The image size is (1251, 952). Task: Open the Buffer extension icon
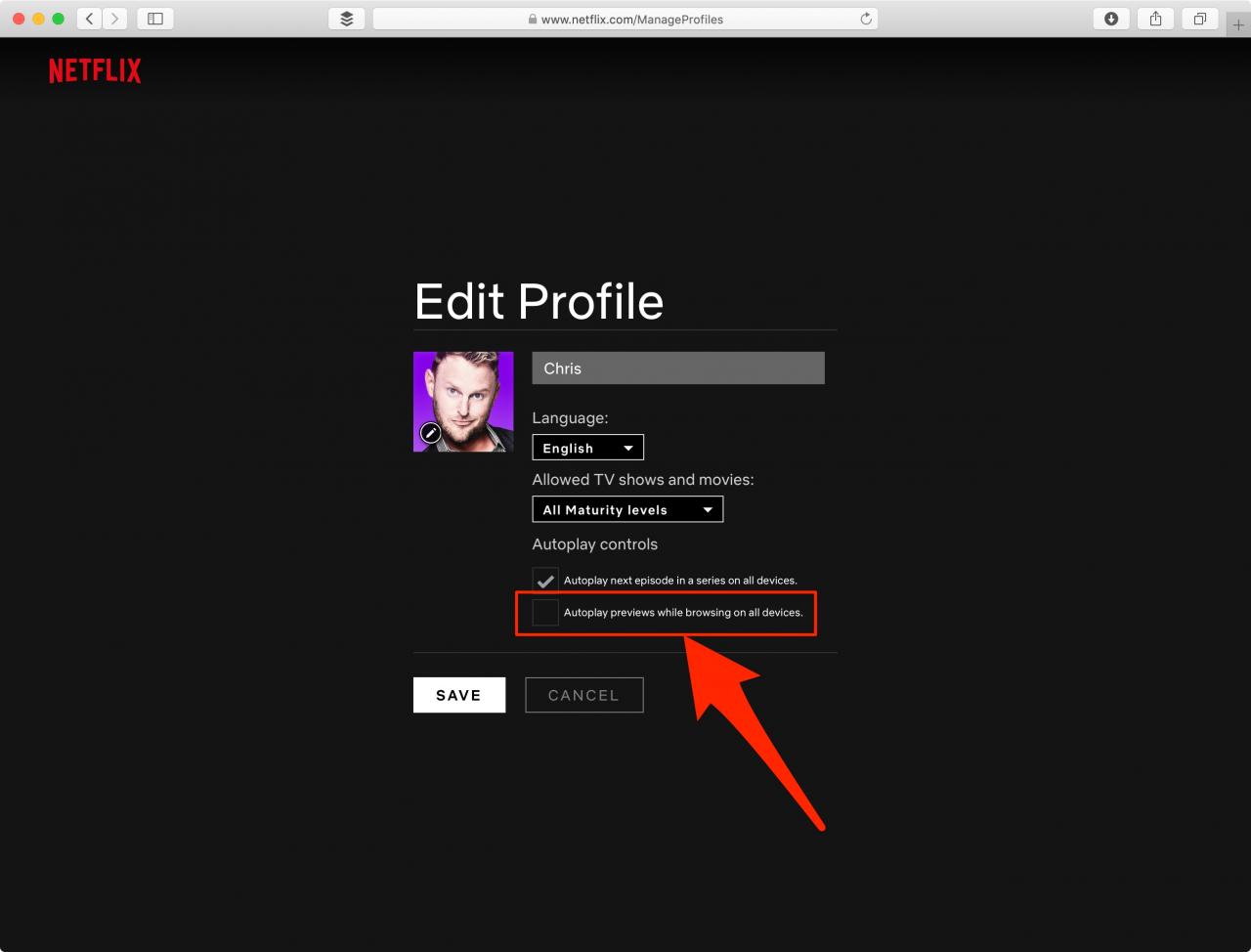[347, 19]
